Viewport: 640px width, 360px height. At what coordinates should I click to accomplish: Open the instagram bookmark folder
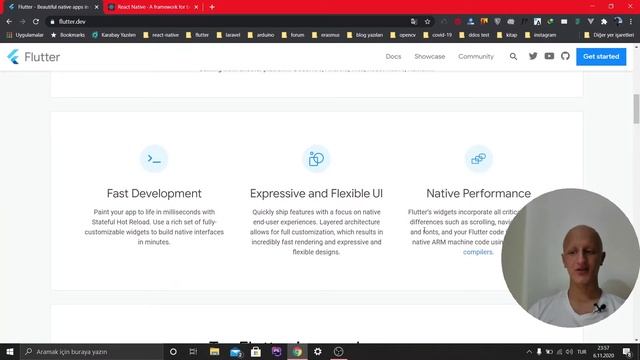tap(540, 35)
